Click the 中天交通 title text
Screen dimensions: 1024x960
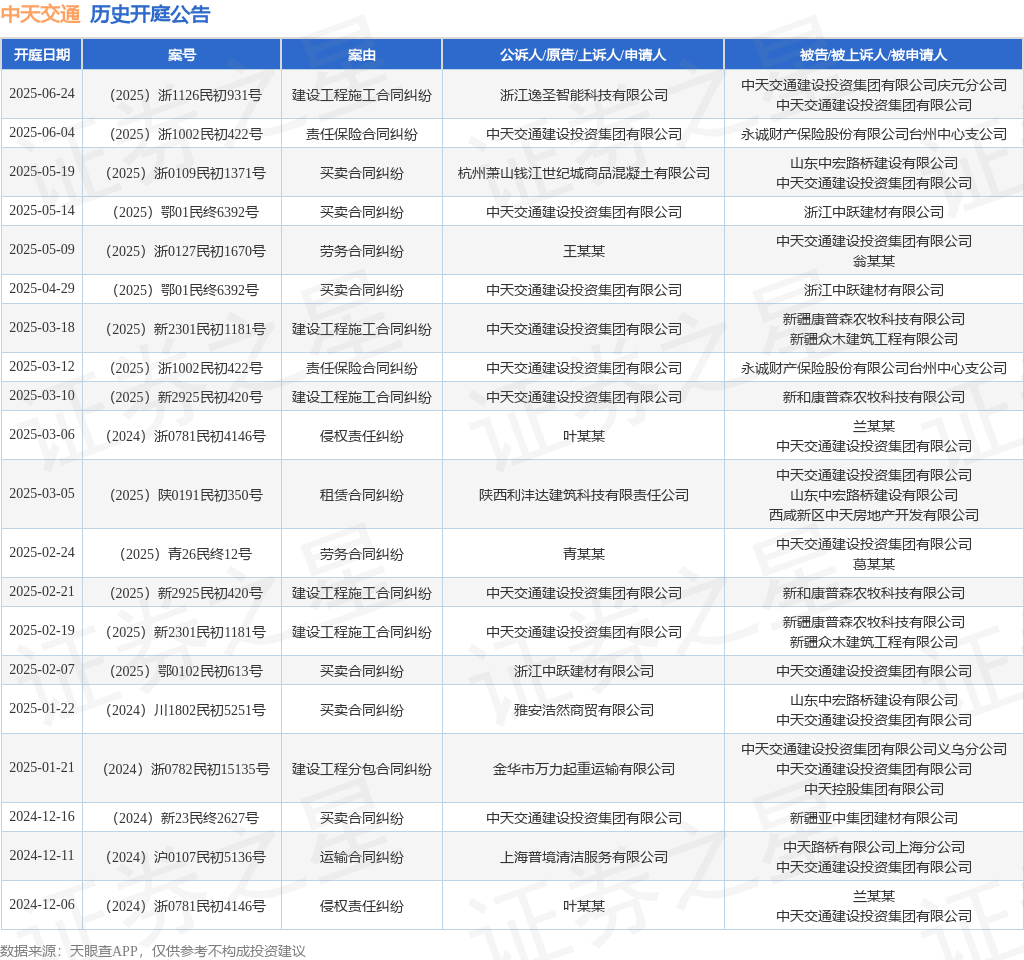pos(40,14)
